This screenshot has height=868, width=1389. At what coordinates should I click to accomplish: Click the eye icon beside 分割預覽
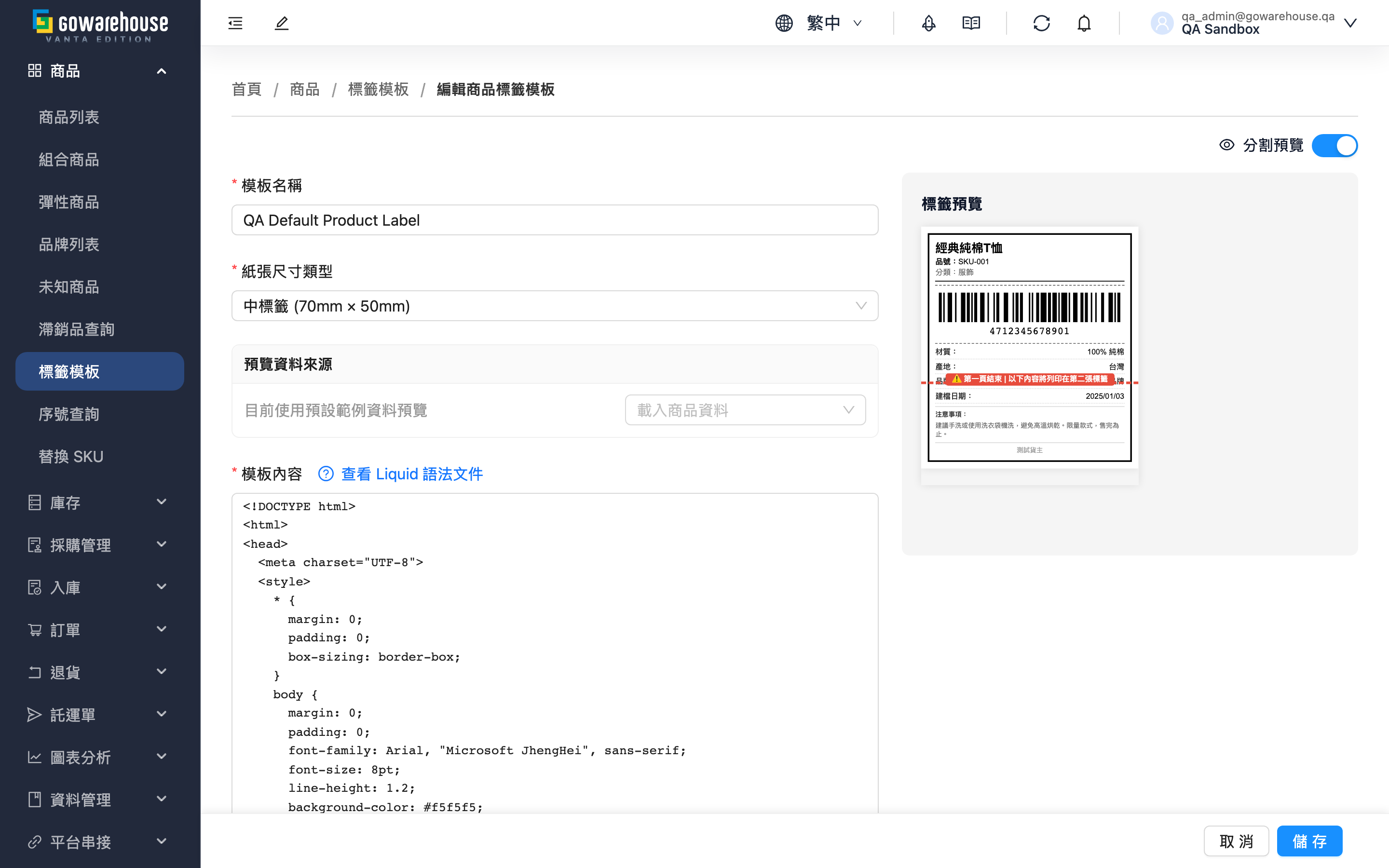click(1226, 145)
